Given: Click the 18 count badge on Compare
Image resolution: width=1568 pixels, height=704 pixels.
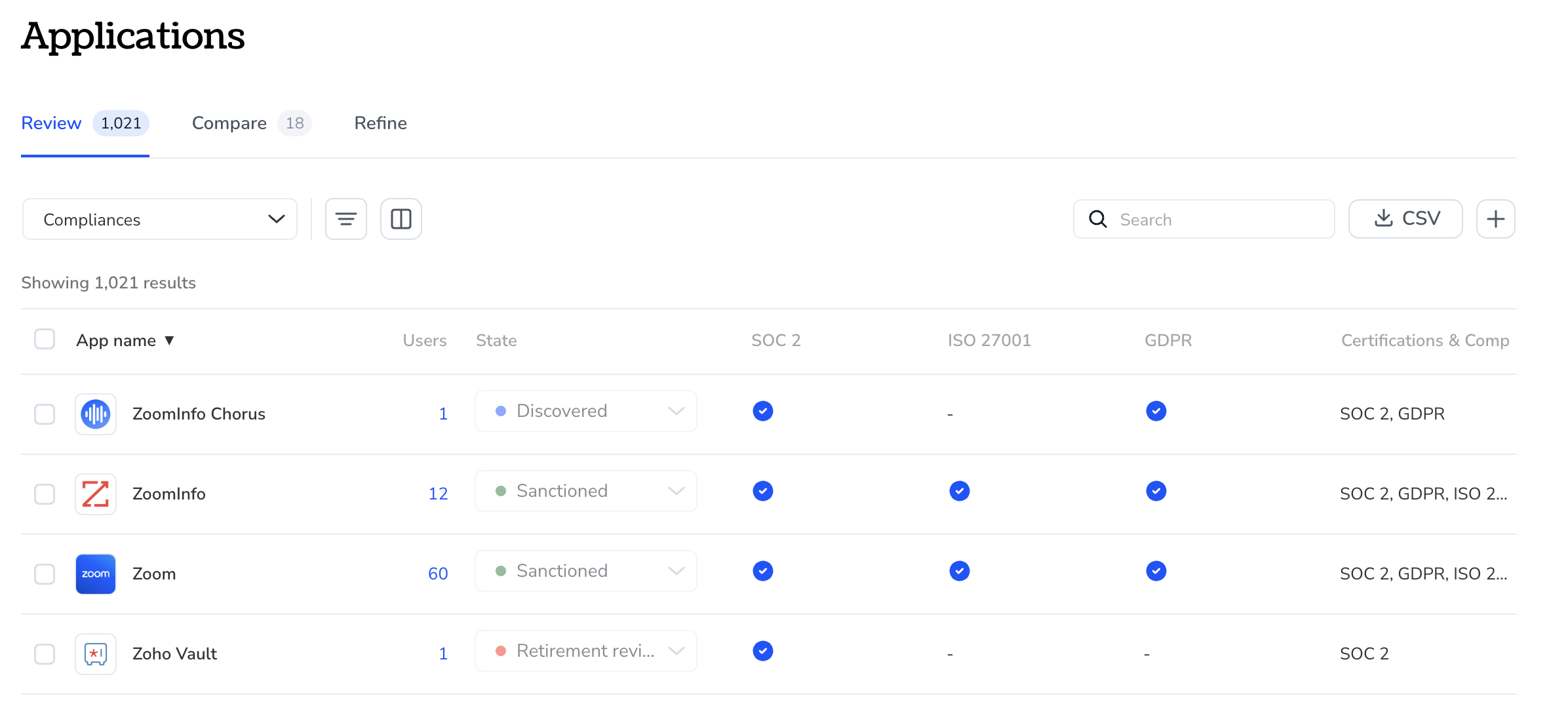Looking at the screenshot, I should [295, 123].
